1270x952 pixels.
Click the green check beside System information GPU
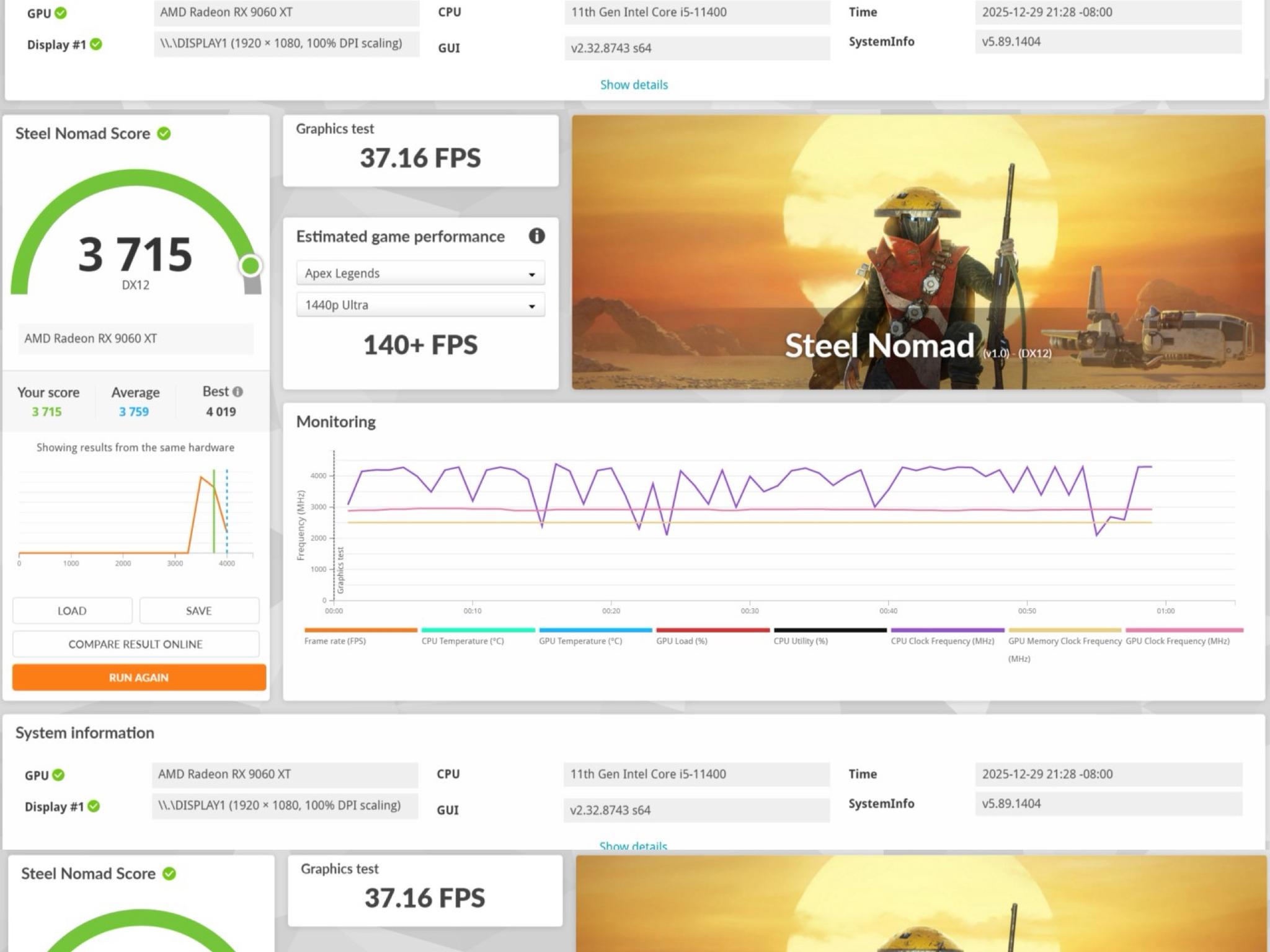58,775
